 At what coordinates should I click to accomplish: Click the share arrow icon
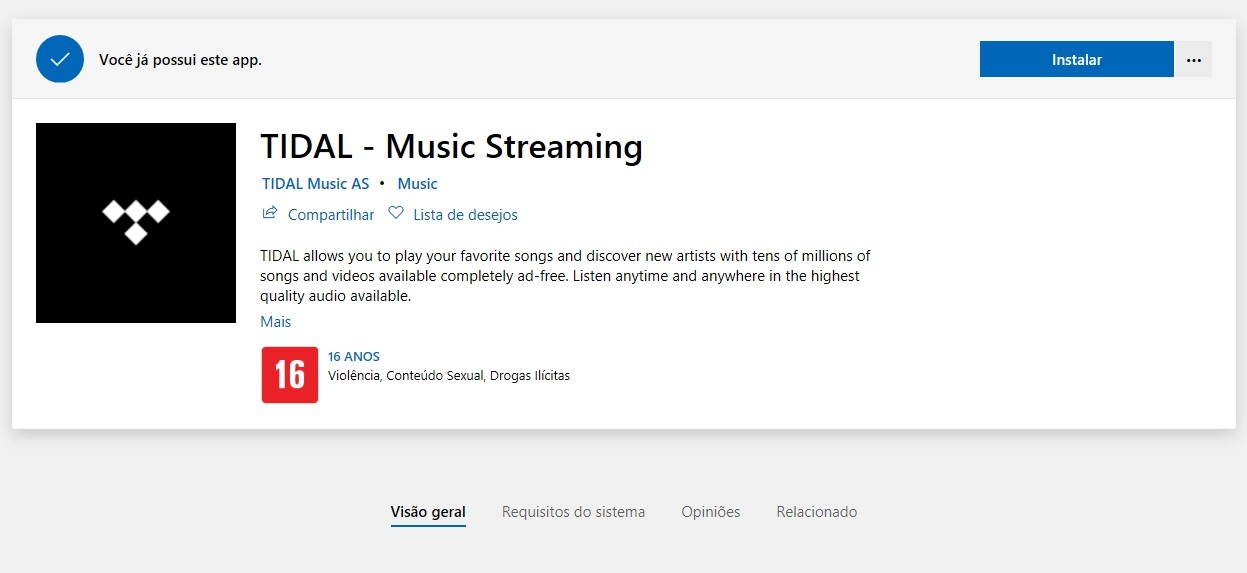[270, 213]
